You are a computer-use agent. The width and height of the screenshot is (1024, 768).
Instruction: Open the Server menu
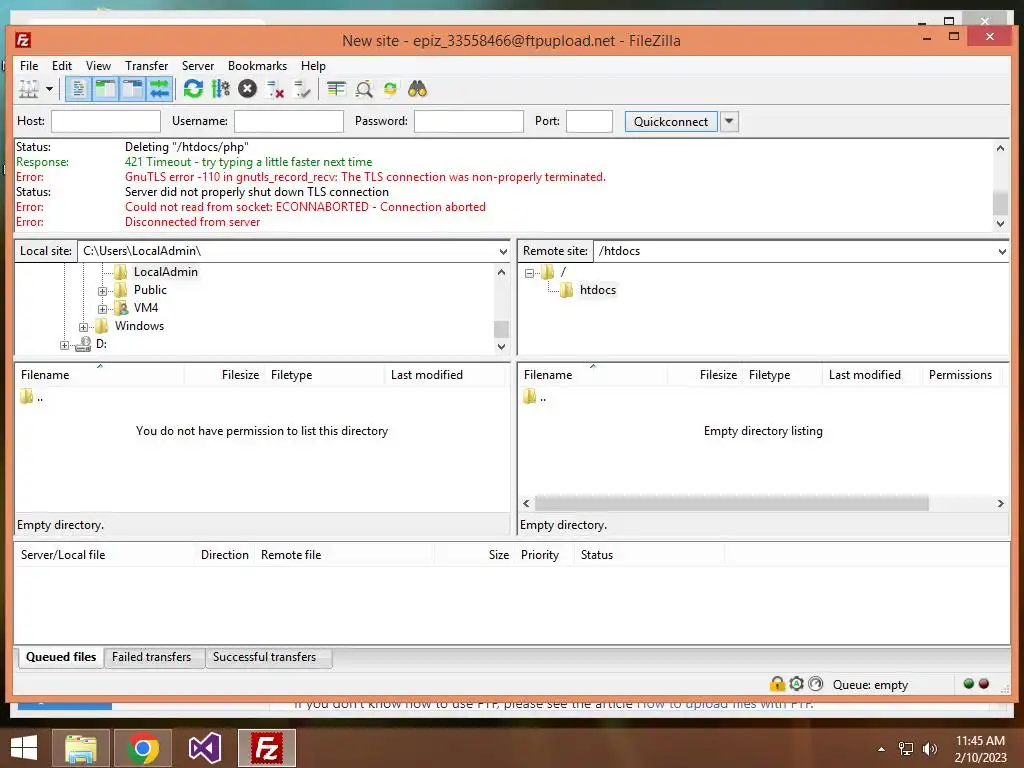[x=198, y=65]
